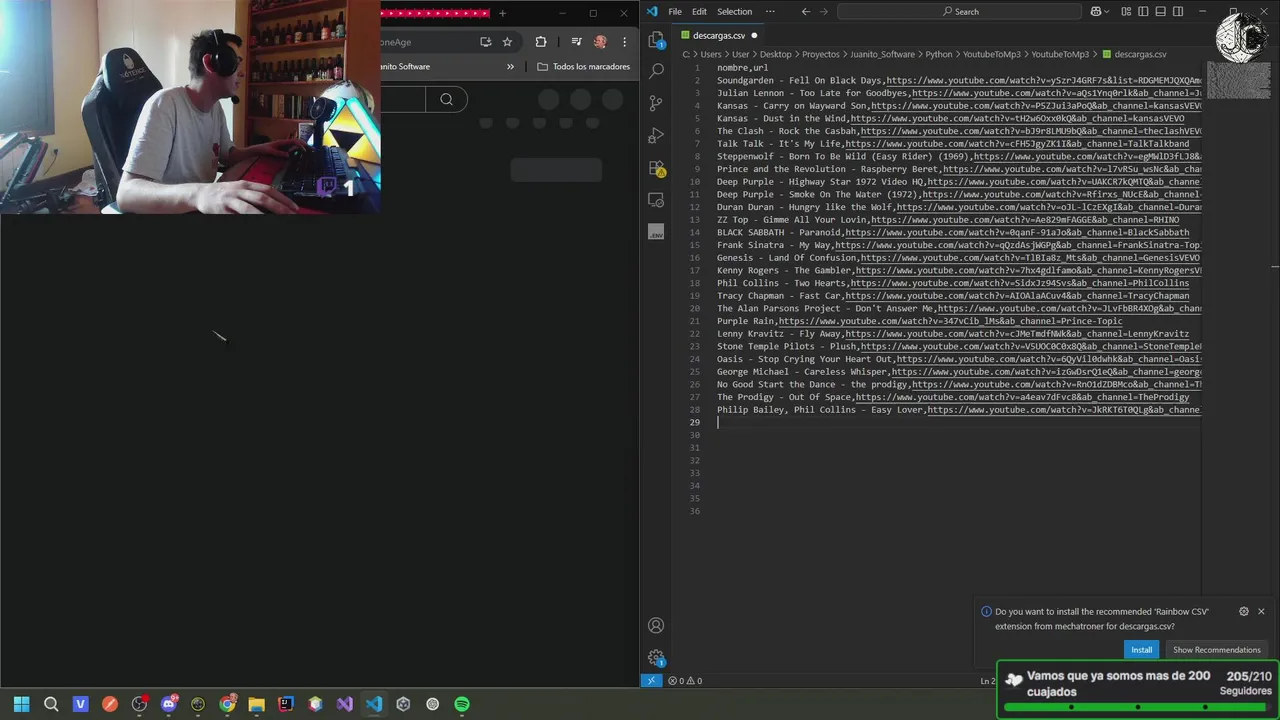Image resolution: width=1280 pixels, height=720 pixels.
Task: Click the Juanito_Software breadcrumb segment
Action: click(x=882, y=54)
